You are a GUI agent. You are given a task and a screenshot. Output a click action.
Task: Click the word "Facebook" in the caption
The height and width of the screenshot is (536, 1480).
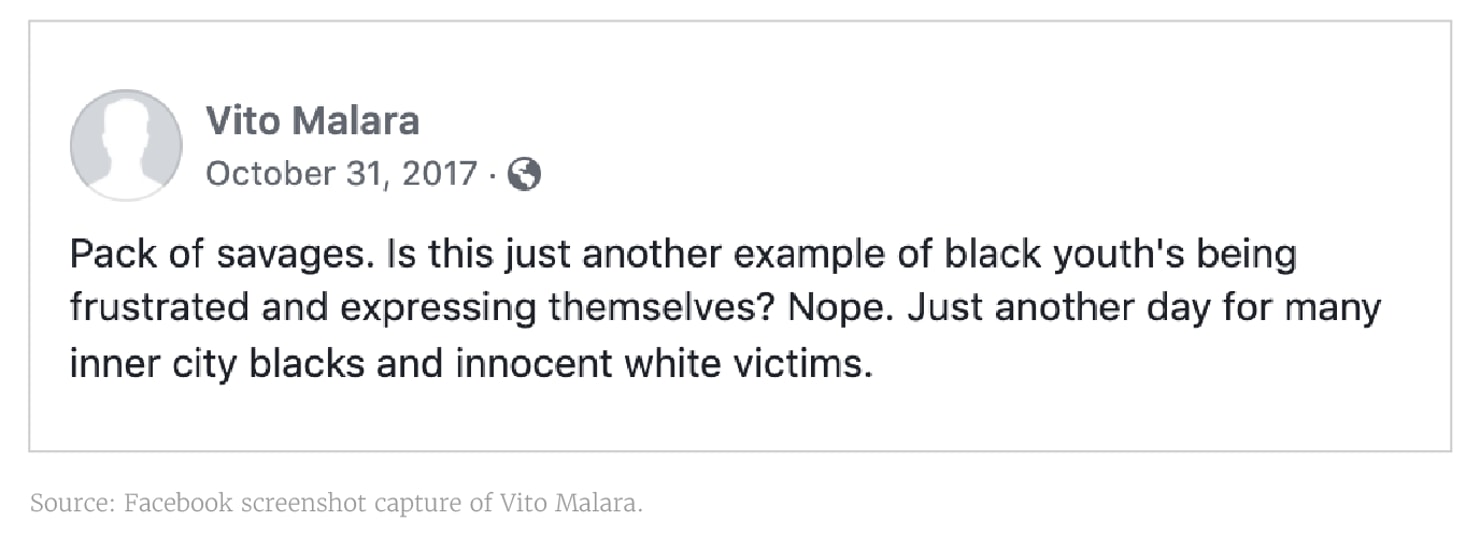pos(179,503)
